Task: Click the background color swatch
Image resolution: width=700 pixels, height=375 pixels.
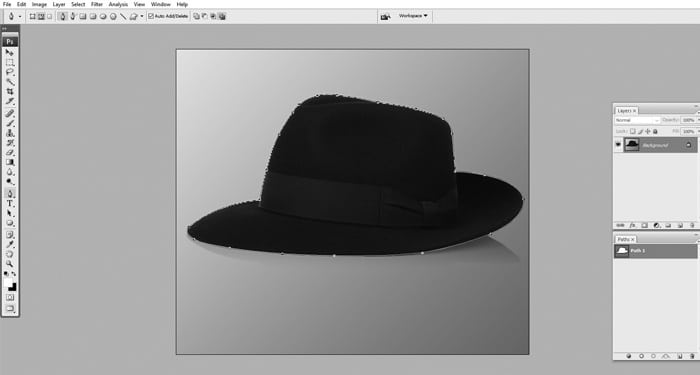Action: tap(12, 287)
